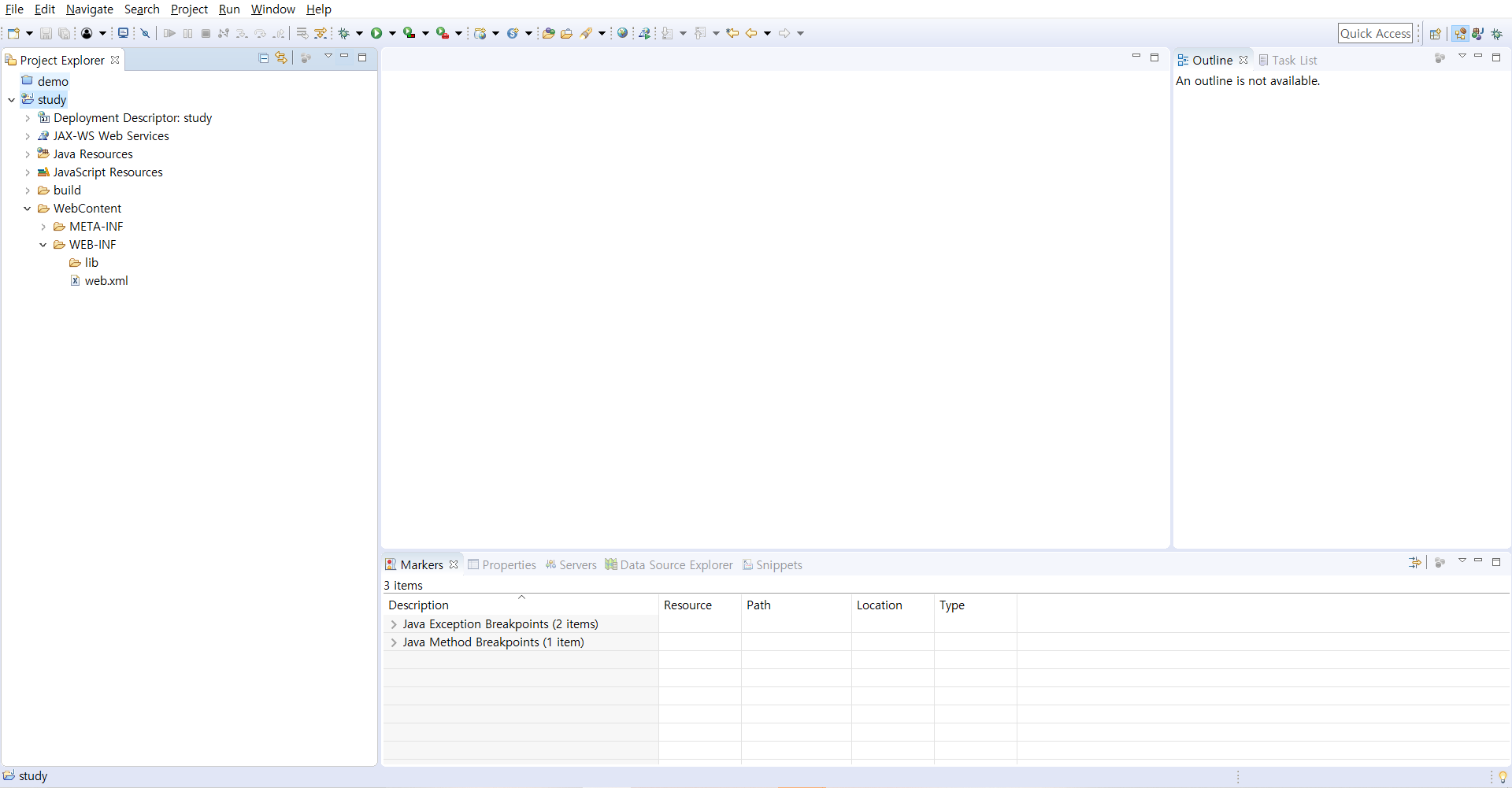Click the New file wizard toolbar icon
The image size is (1512, 788).
13,33
